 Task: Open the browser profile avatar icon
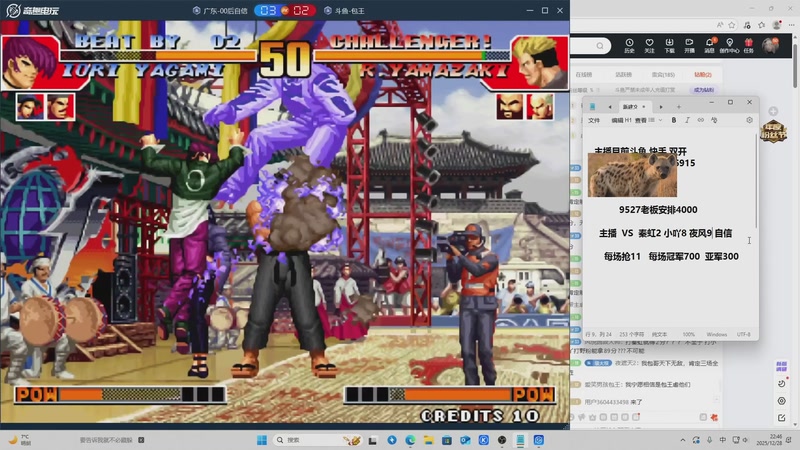pos(777,24)
